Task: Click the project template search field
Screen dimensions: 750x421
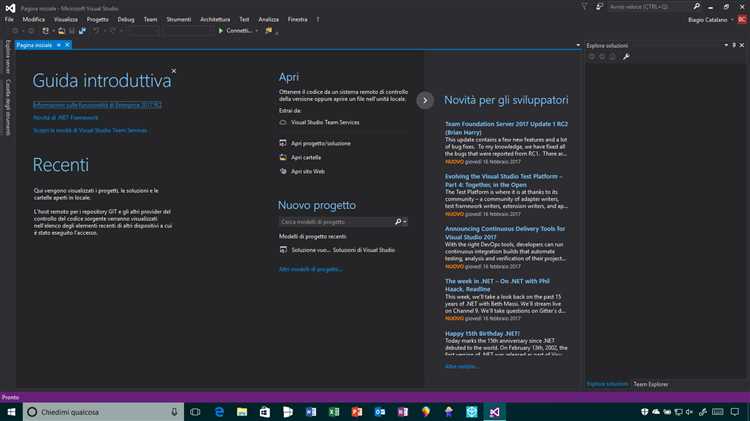Action: click(x=336, y=222)
